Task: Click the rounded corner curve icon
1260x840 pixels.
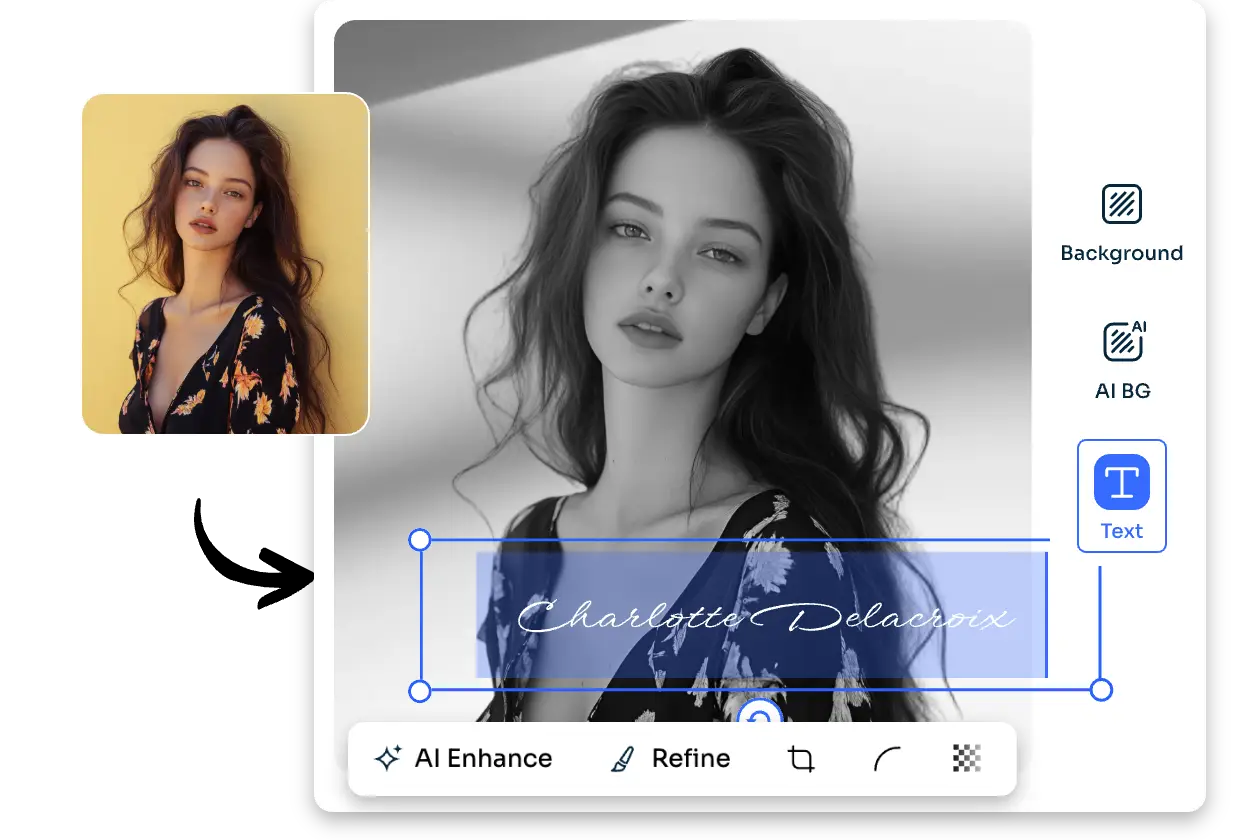Action: [x=886, y=759]
